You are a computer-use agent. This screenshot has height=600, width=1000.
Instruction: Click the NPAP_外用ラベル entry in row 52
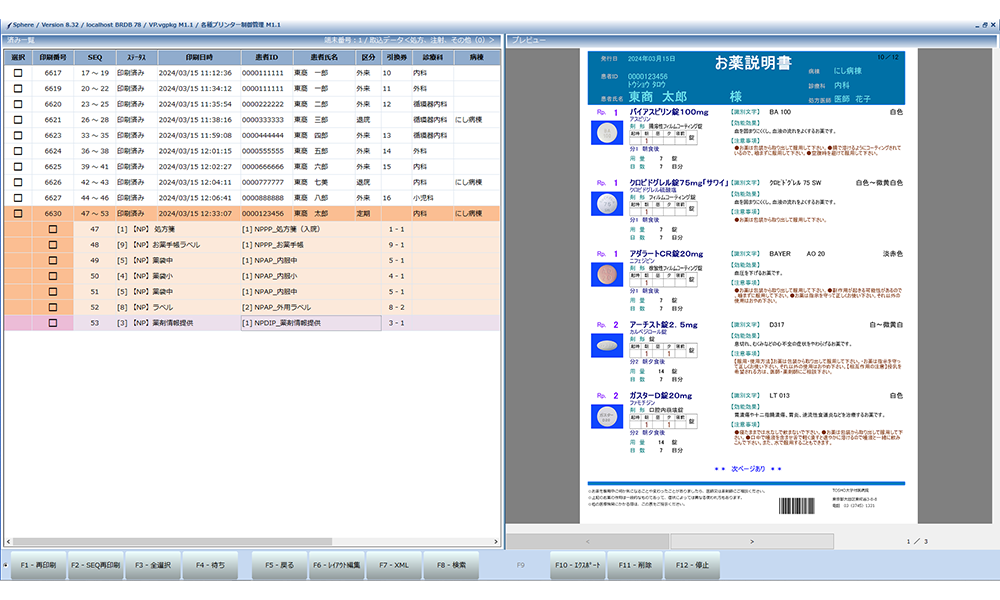[x=311, y=307]
